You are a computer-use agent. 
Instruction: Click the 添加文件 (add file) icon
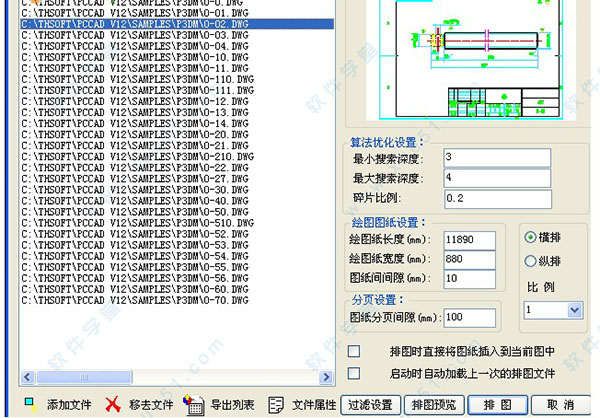point(30,404)
